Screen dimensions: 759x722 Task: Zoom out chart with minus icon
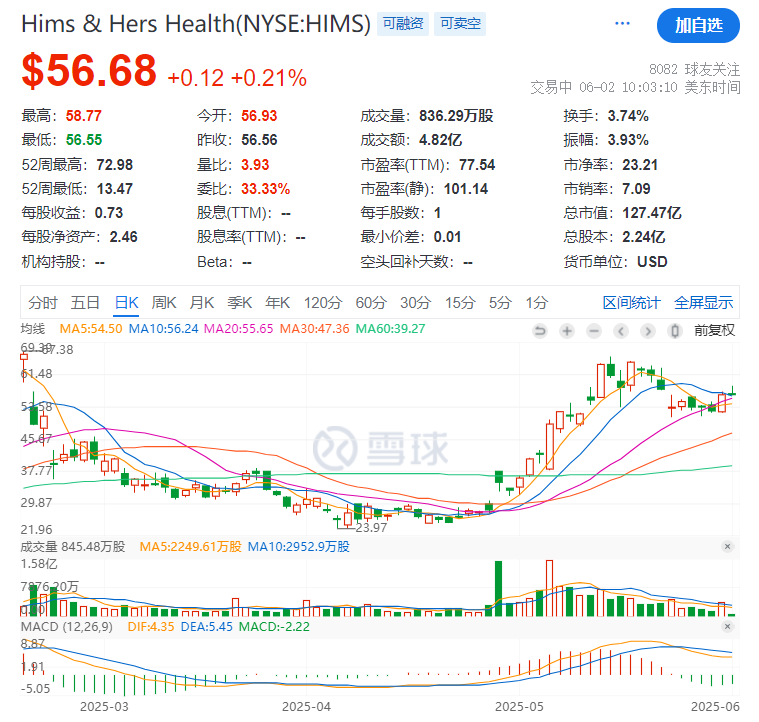tap(594, 331)
